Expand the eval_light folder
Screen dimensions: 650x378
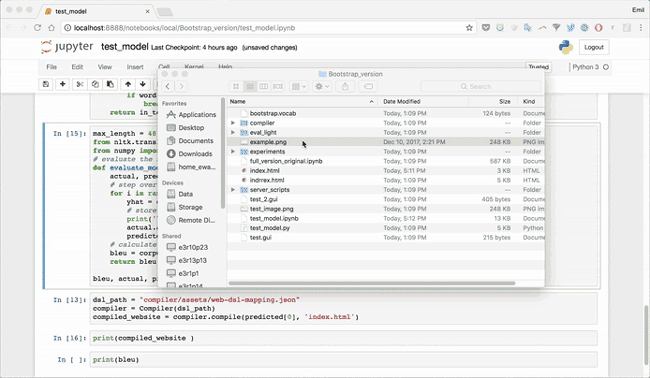233,133
